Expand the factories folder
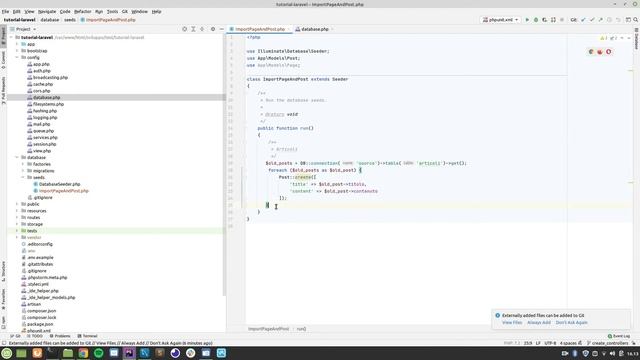640x360 pixels. click(x=23, y=164)
